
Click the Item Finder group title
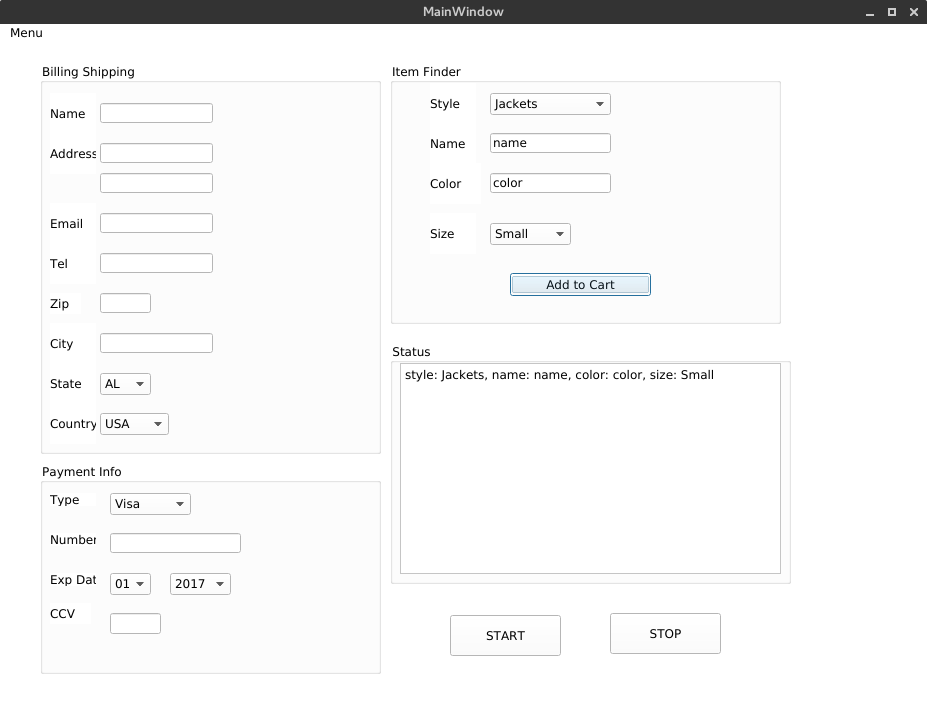click(x=426, y=72)
